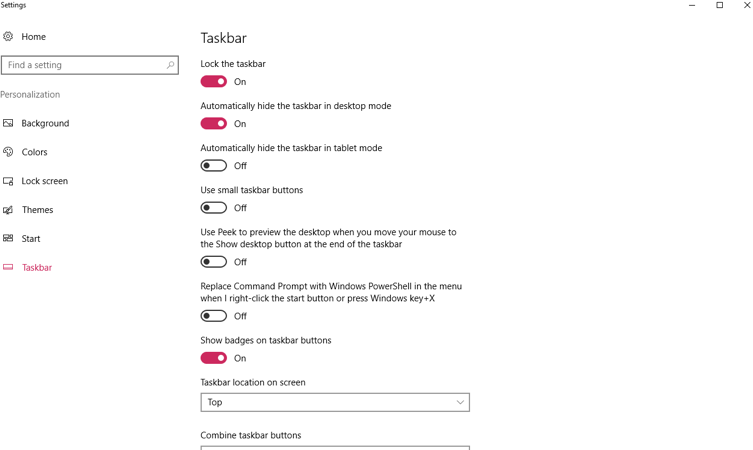
Task: Click the Start tiles icon
Action: [8, 239]
